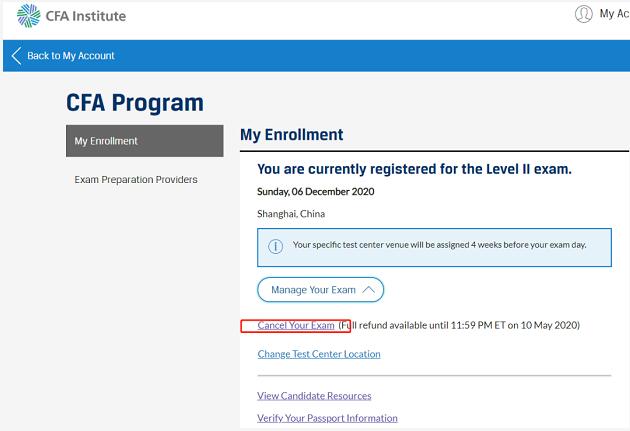This screenshot has height=431, width=630.
Task: Click the Cancel Your Exam link
Action: 296,325
